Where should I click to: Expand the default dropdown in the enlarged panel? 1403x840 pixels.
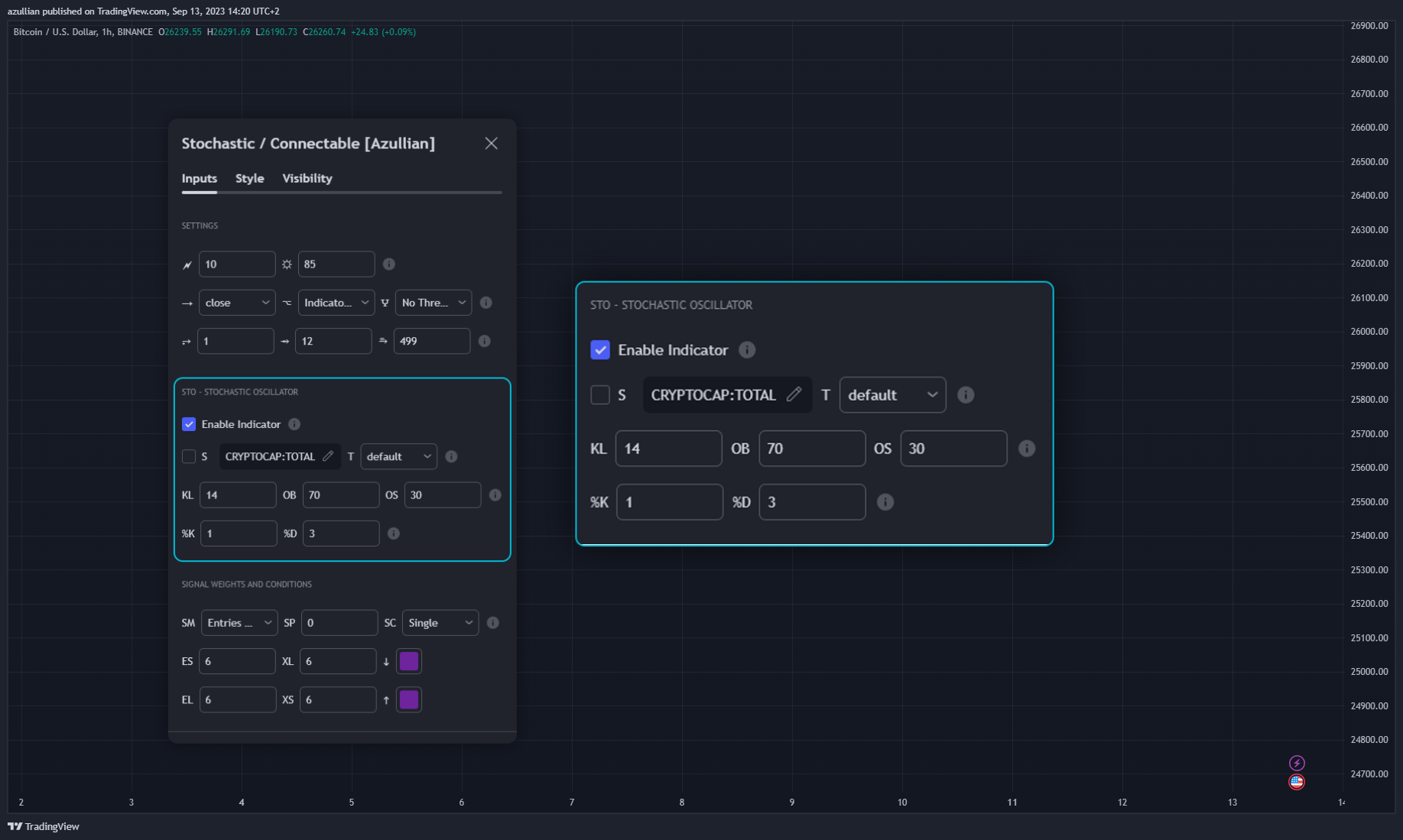893,395
